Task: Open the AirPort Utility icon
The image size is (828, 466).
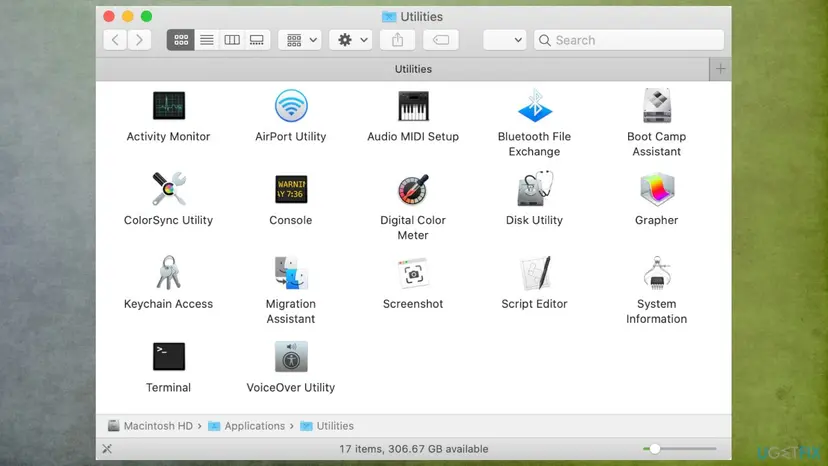Action: pos(291,106)
